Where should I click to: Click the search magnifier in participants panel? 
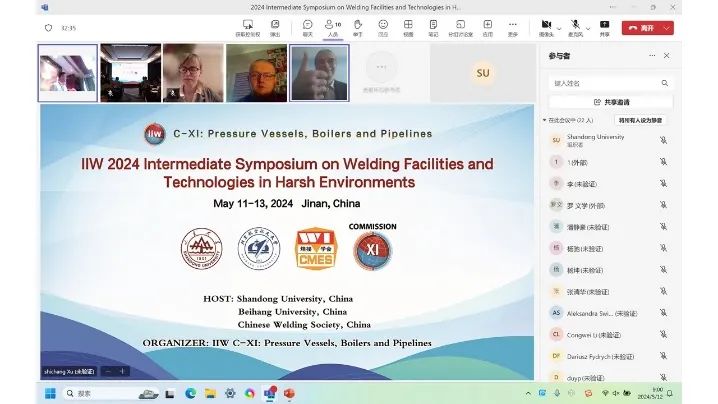(664, 83)
